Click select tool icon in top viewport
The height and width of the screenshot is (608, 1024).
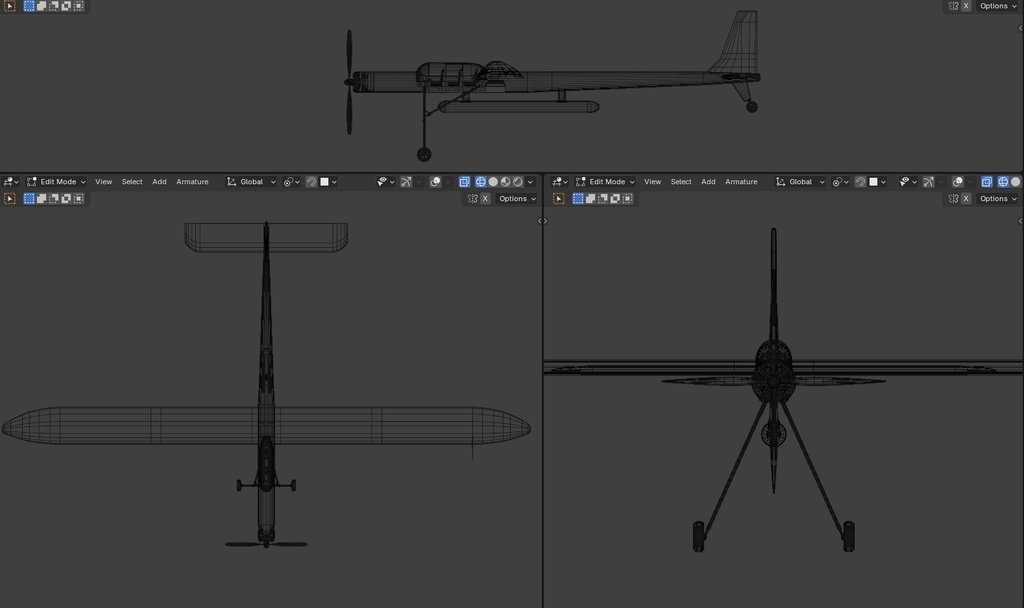(x=10, y=6)
